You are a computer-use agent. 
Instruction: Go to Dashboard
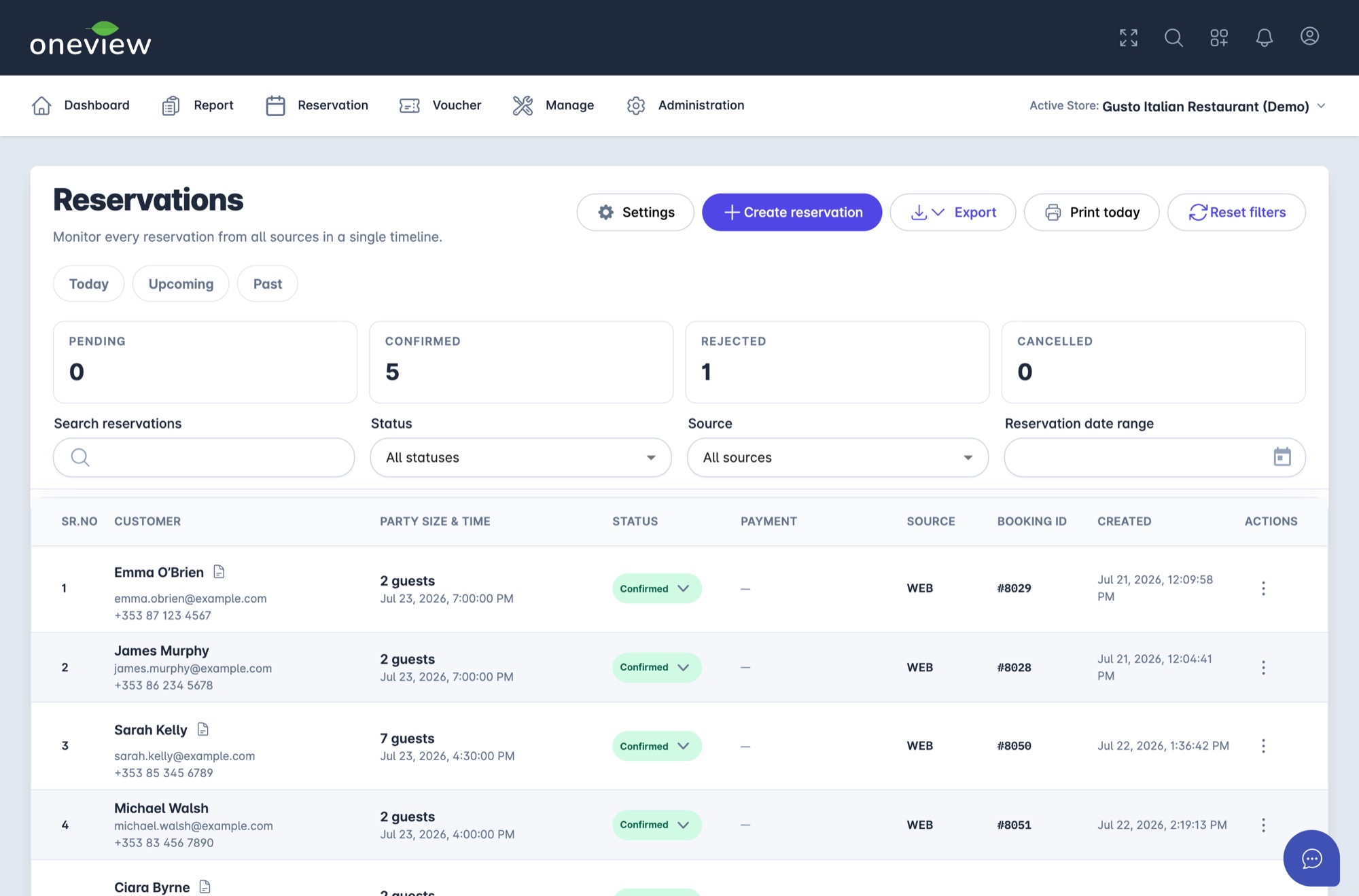coord(80,105)
